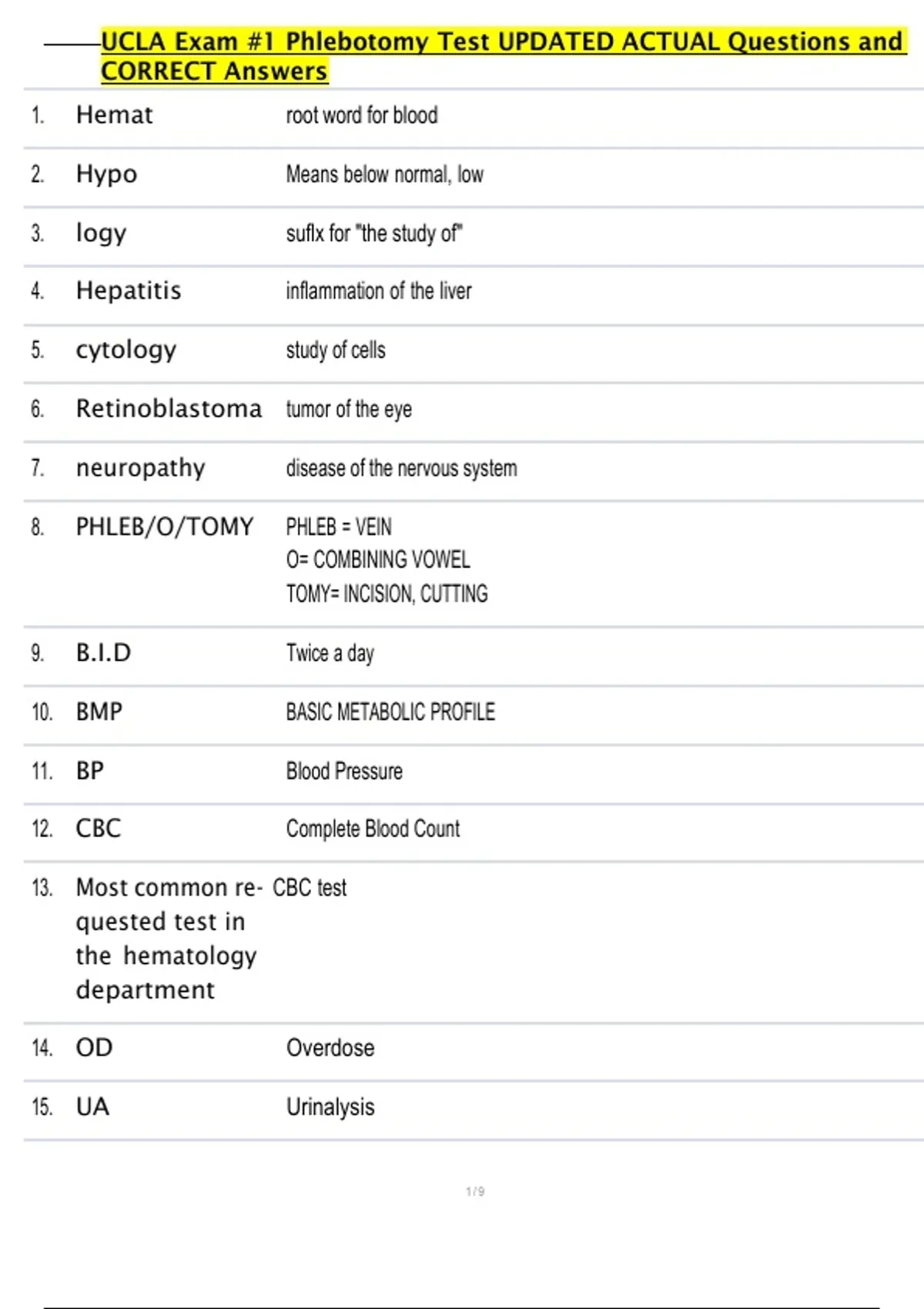Select the PHLEB/O/TOMY term
The image size is (924, 1309).
click(x=165, y=527)
